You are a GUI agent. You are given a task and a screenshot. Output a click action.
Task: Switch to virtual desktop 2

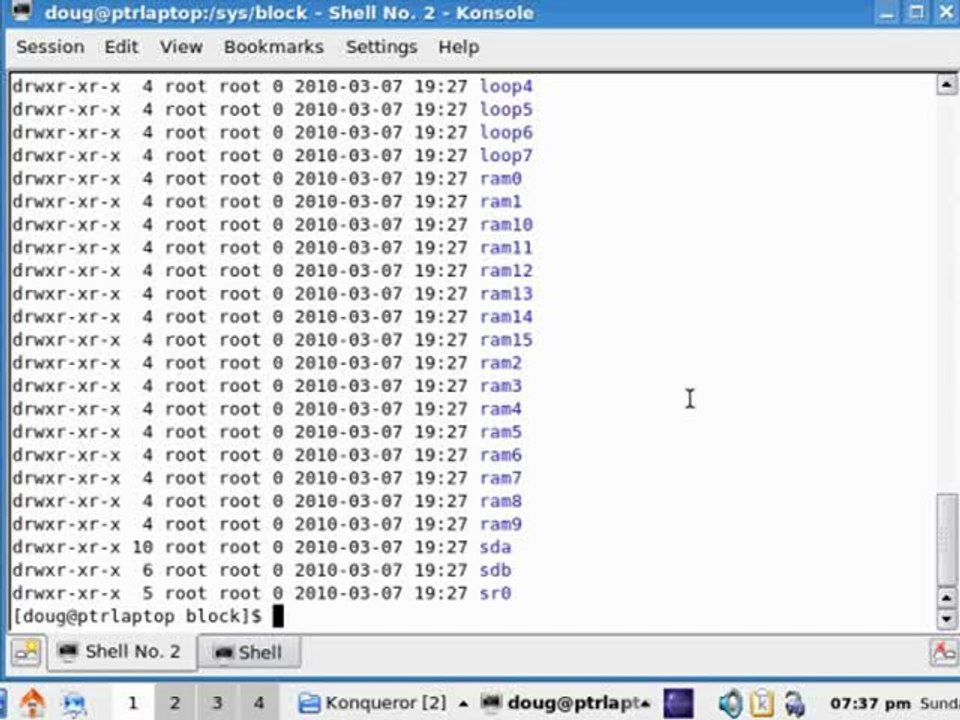[x=174, y=703]
